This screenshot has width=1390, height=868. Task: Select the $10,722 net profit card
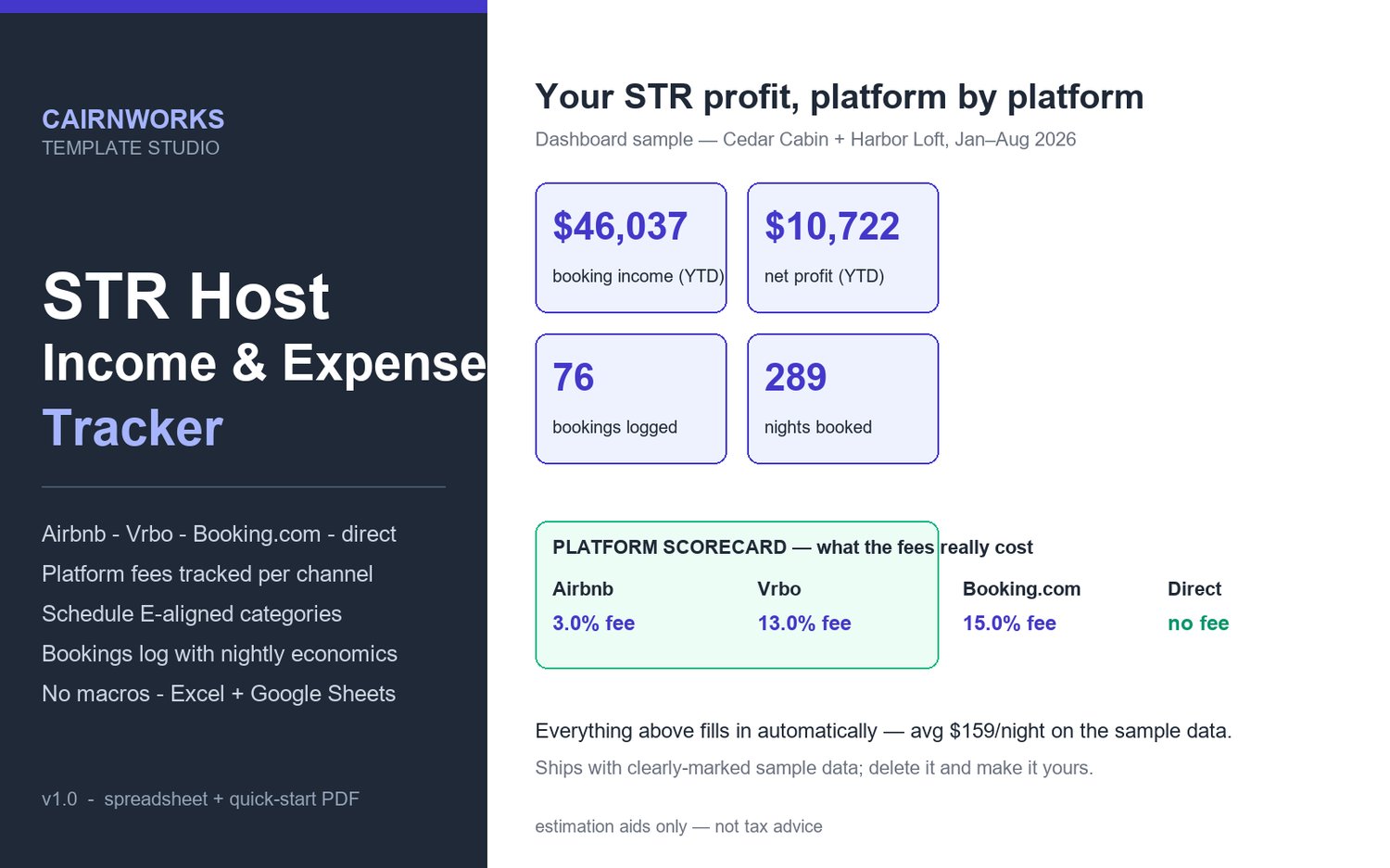click(x=843, y=247)
